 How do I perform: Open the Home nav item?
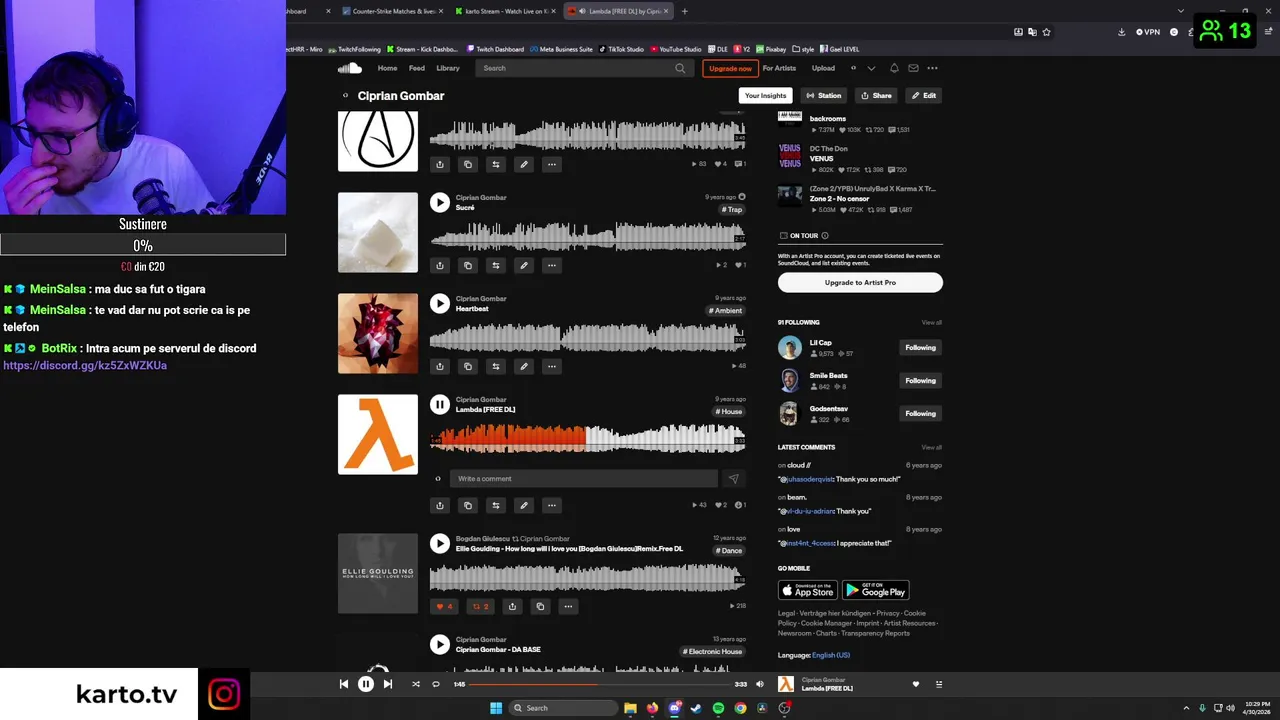click(387, 68)
